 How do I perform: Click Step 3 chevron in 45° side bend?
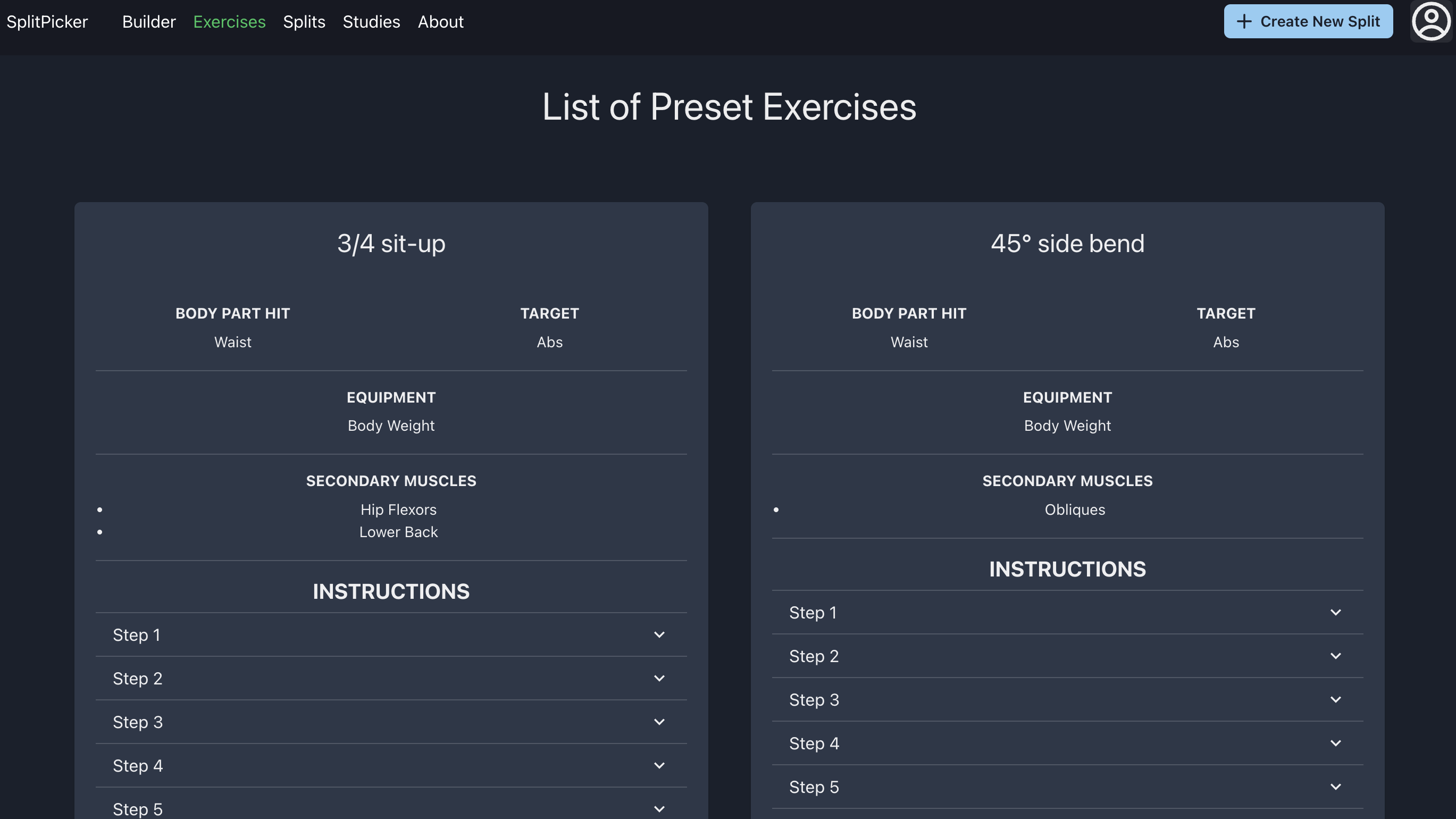point(1335,699)
